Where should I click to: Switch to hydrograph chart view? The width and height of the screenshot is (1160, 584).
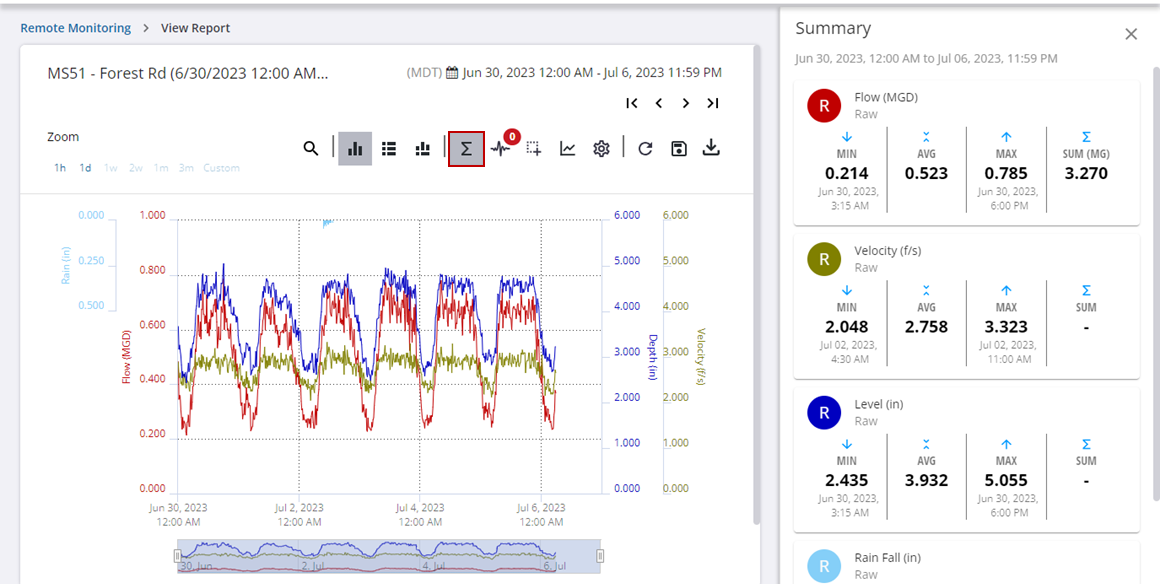355,149
